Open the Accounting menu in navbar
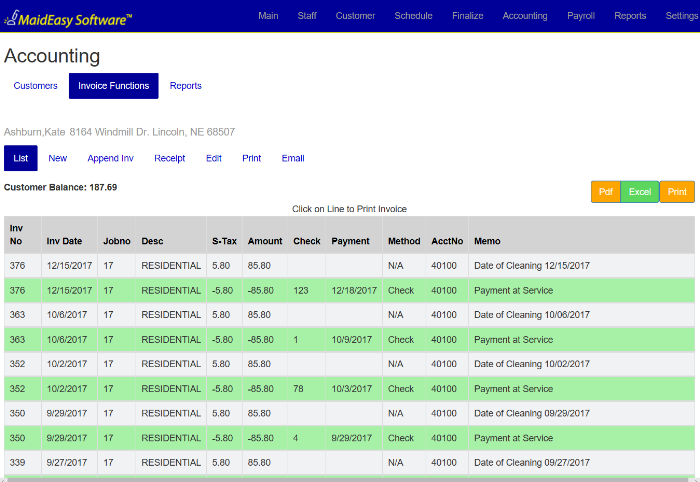The image size is (700, 482). pyautogui.click(x=525, y=16)
